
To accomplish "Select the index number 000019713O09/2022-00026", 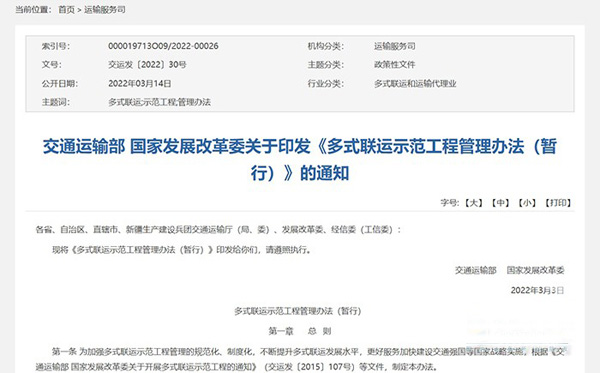I will (163, 46).
